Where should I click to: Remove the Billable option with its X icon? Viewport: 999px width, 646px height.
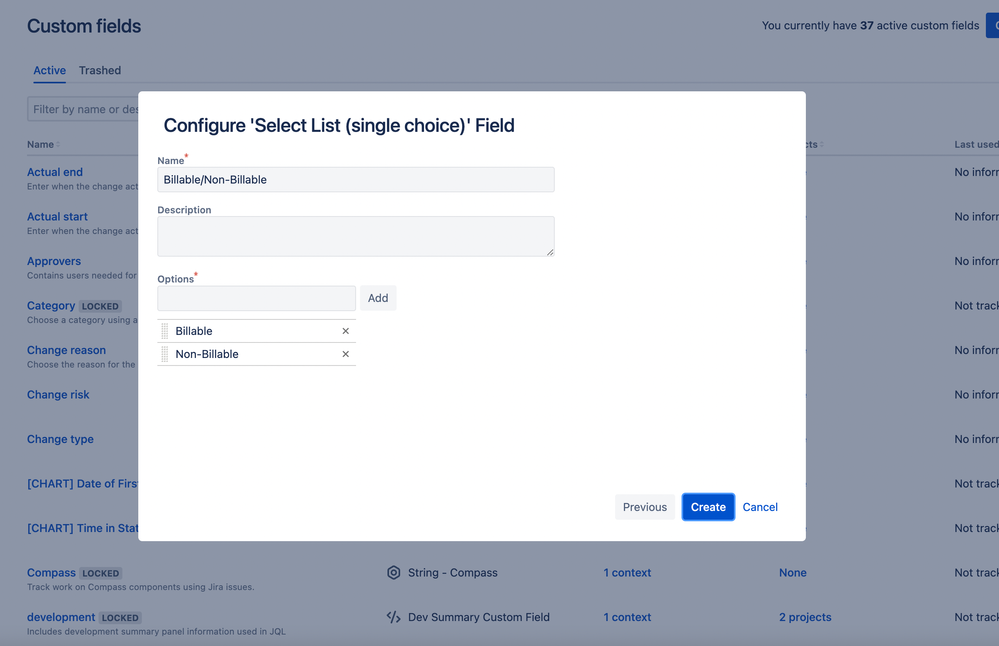coord(344,330)
